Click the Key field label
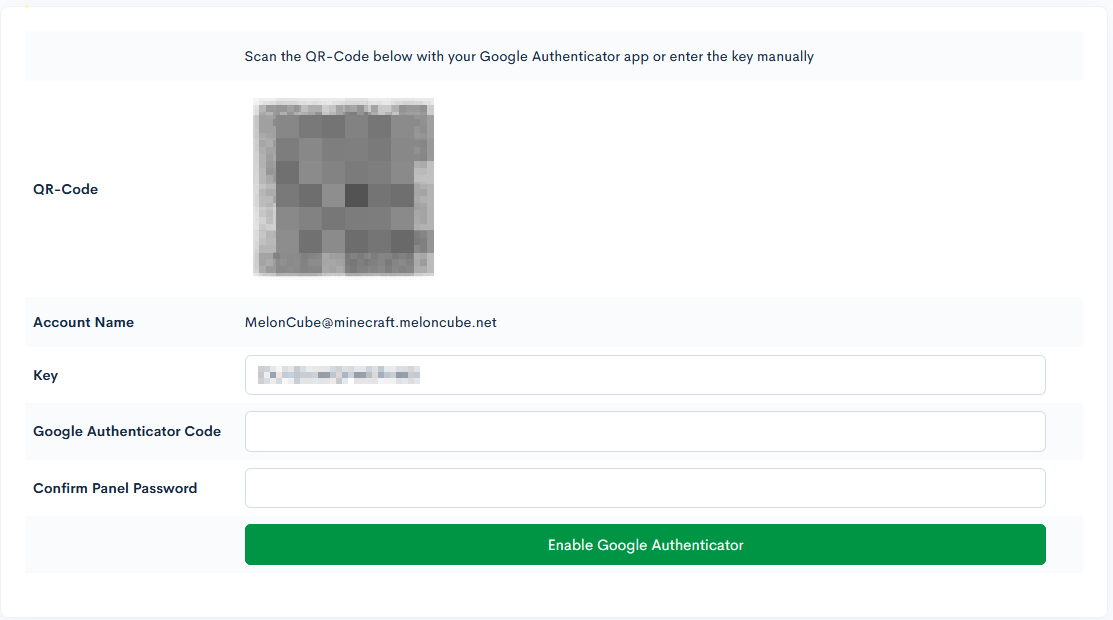The image size is (1113, 620). pyautogui.click(x=45, y=376)
